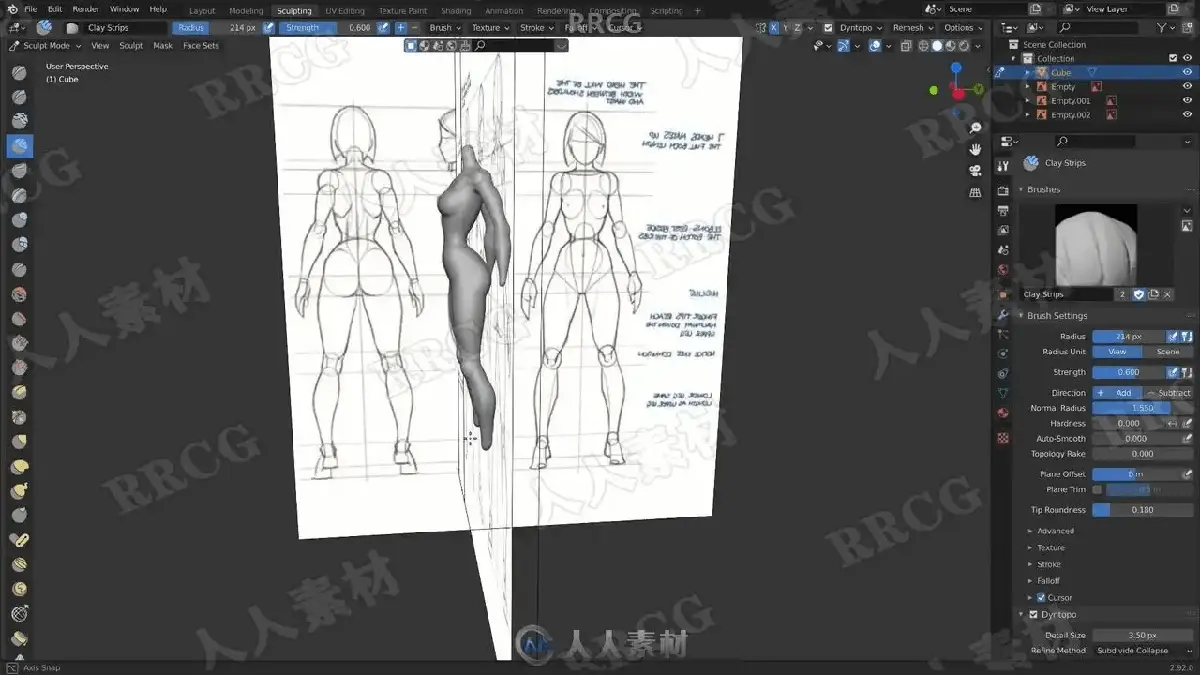Screen dimensions: 1200x675
Task: Expand the Falloff panel in properties
Action: tap(1048, 580)
